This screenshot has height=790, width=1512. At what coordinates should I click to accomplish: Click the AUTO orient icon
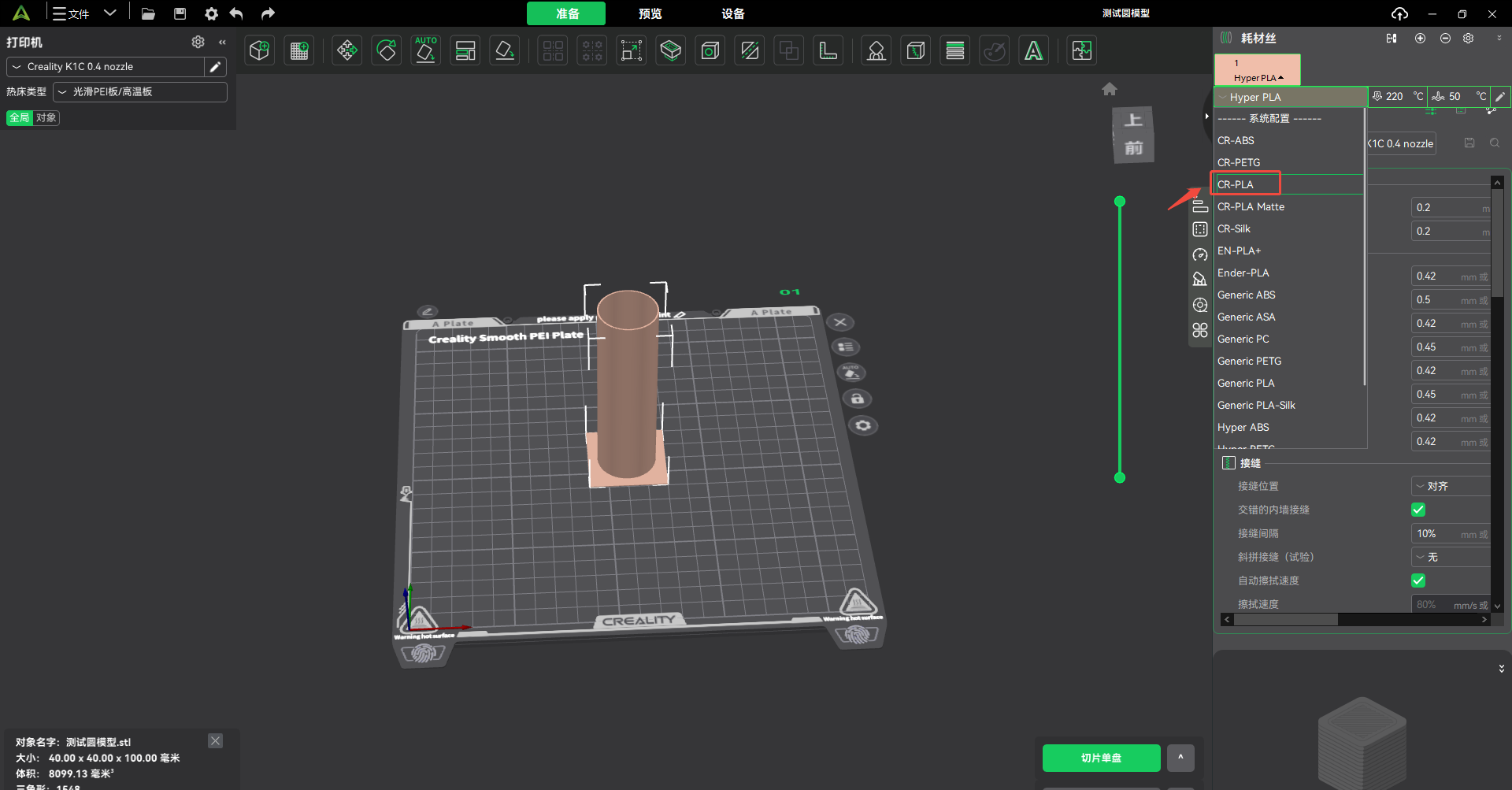click(426, 51)
